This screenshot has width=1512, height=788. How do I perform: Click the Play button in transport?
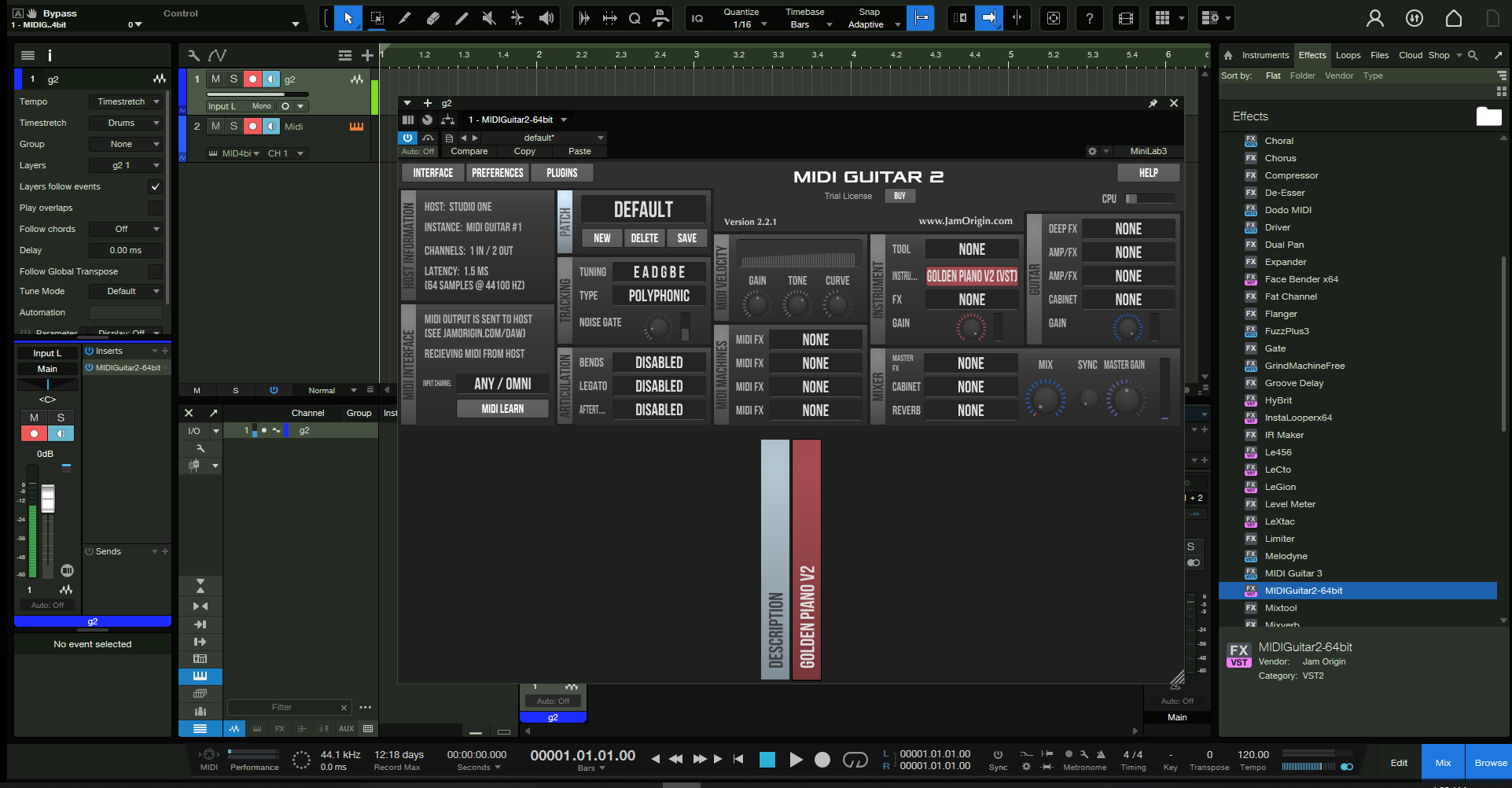click(796, 759)
